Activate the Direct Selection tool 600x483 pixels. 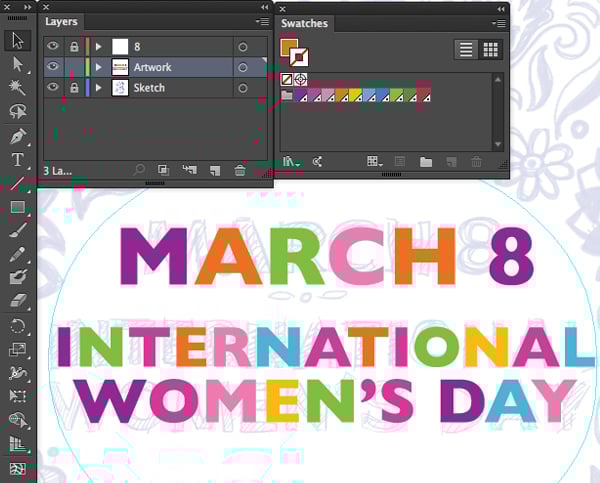pos(17,63)
